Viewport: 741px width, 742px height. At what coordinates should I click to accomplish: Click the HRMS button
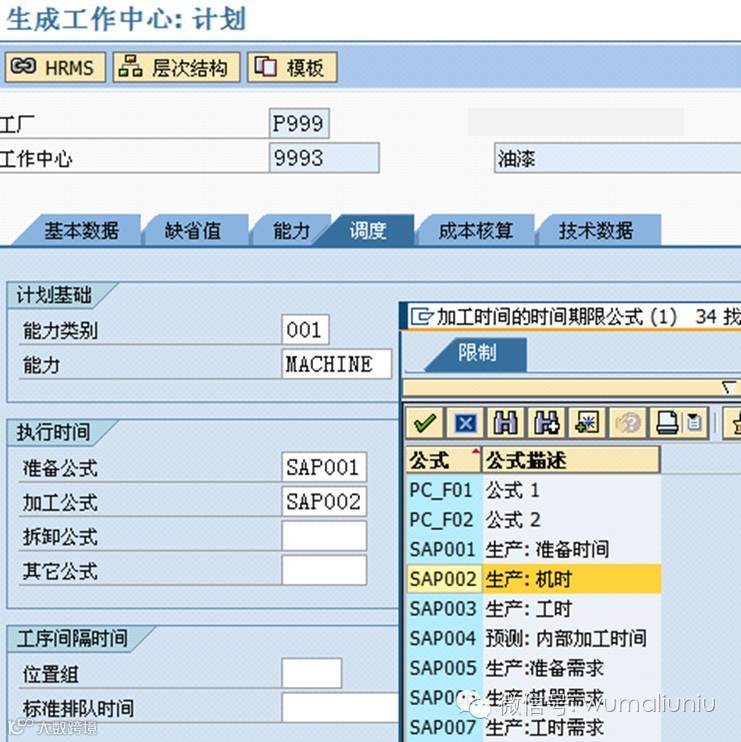tap(55, 67)
